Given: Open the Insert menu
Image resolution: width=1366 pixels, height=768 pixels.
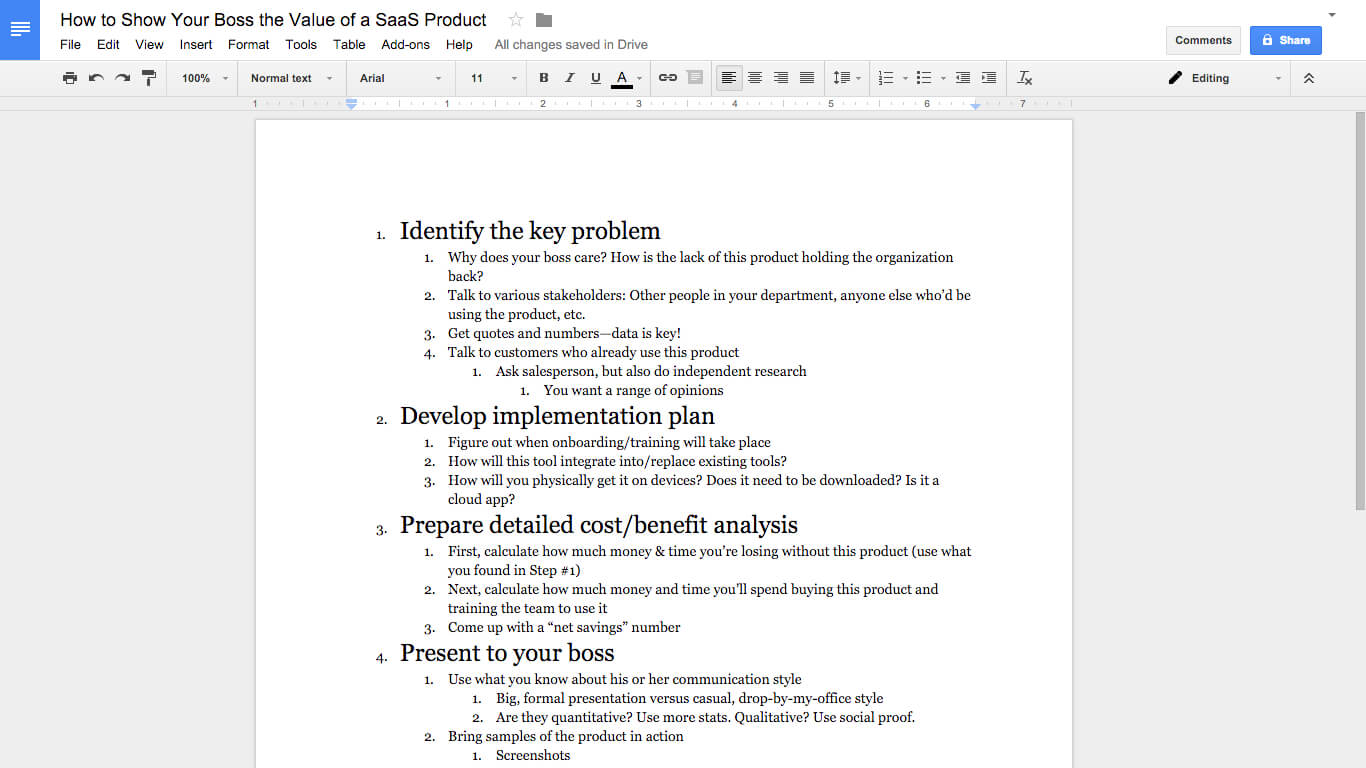Looking at the screenshot, I should point(196,45).
